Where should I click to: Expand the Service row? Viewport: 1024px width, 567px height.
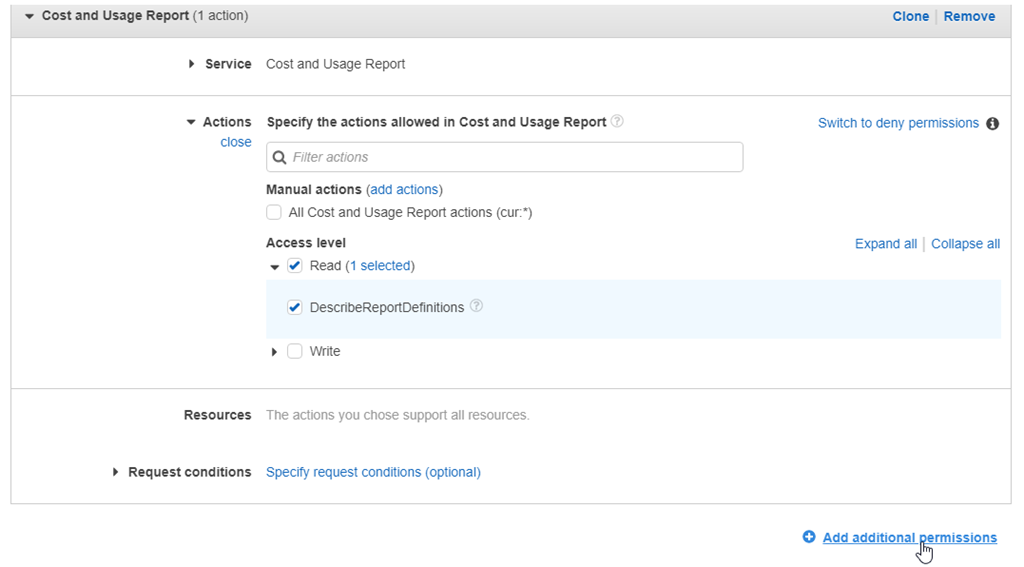[x=192, y=64]
